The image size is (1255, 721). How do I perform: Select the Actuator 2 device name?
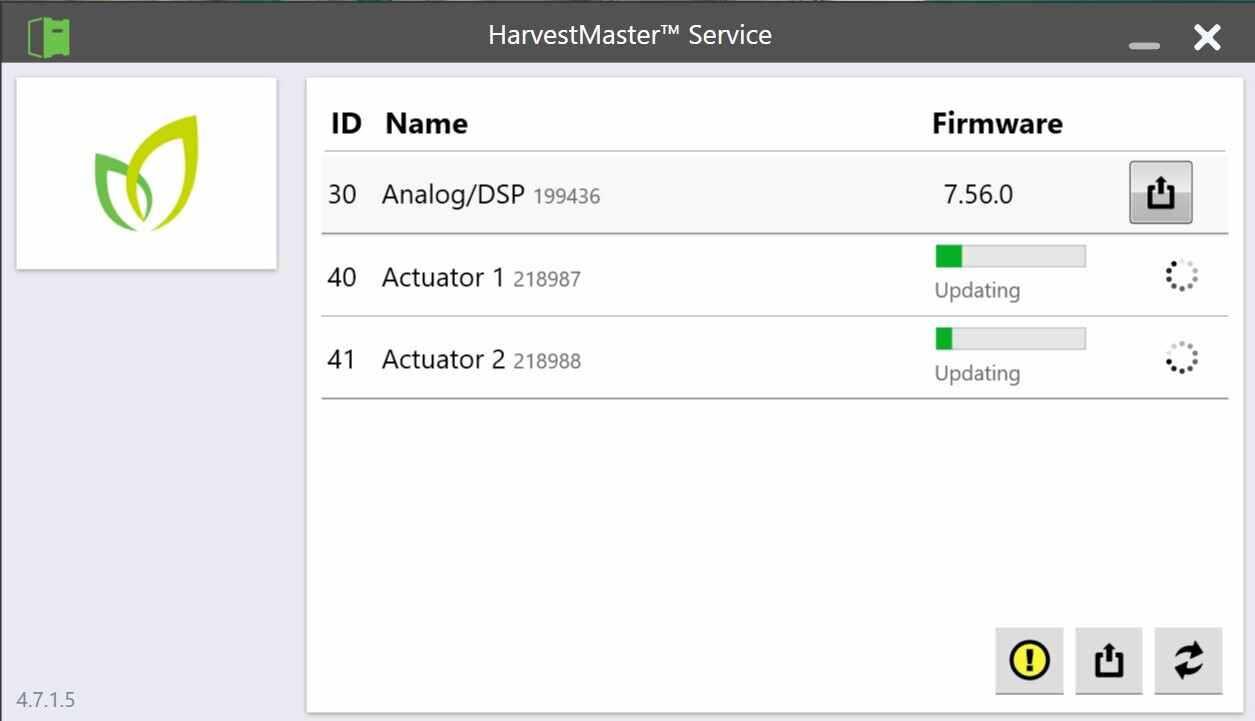click(443, 359)
